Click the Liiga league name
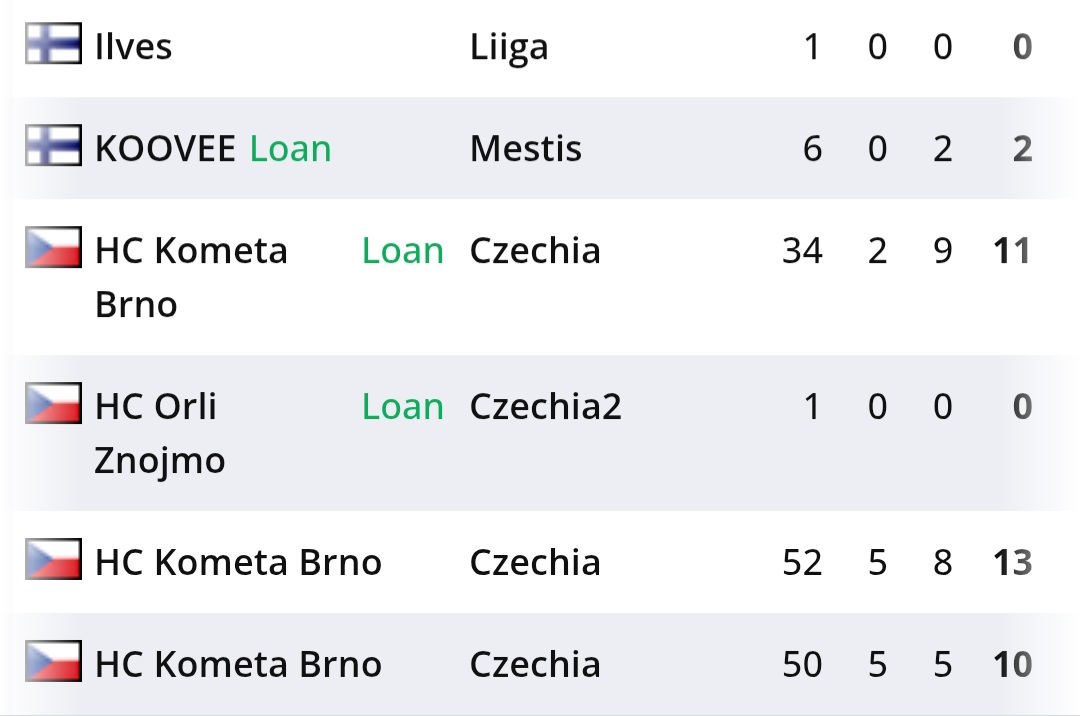Viewport: 1080px width, 716px height. coord(509,47)
